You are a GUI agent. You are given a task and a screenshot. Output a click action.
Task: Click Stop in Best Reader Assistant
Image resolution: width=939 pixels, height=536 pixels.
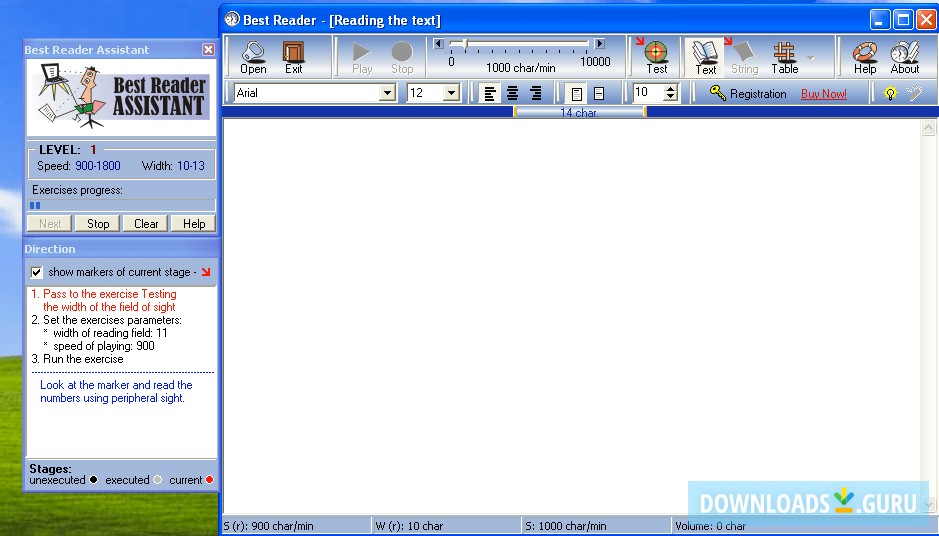(98, 223)
